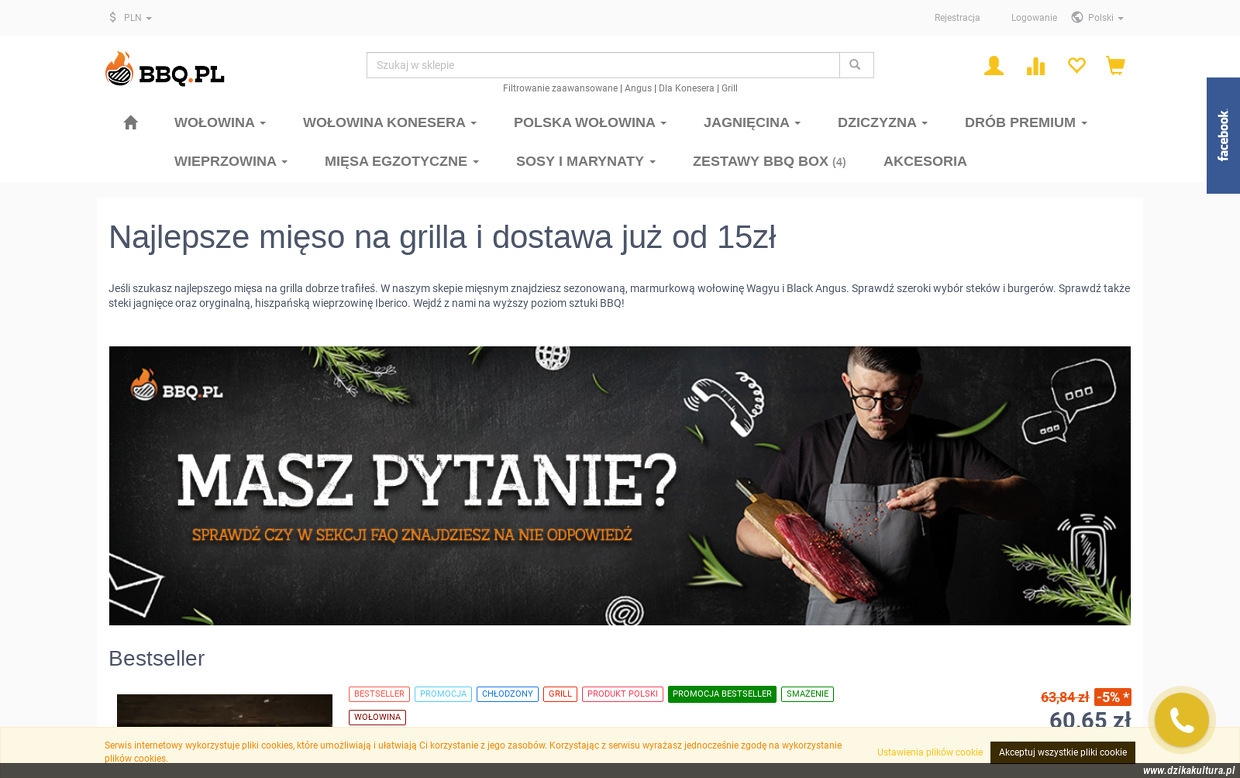Click the search magnifier button
1240x778 pixels.
pos(855,65)
